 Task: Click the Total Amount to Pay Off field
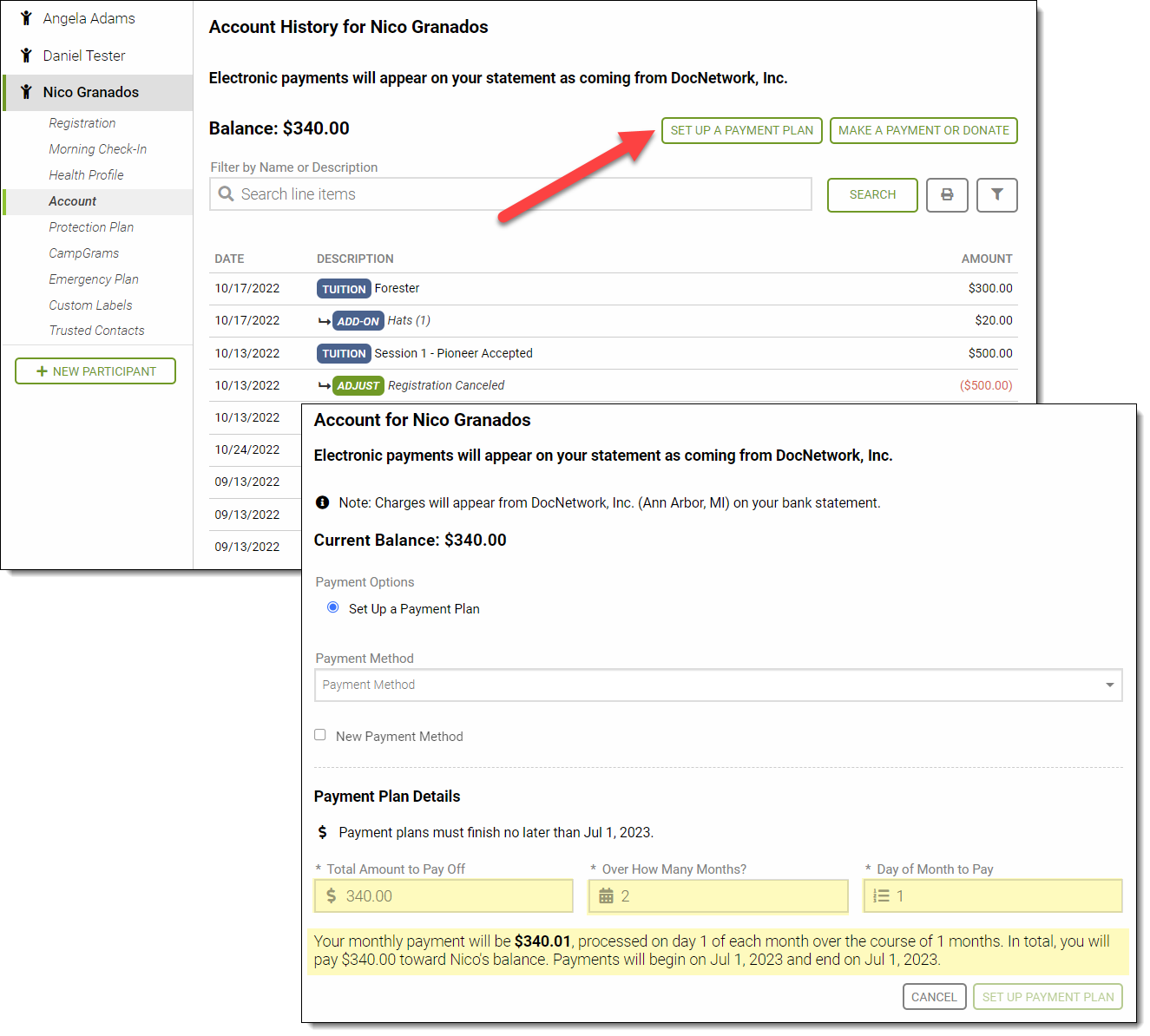point(451,896)
